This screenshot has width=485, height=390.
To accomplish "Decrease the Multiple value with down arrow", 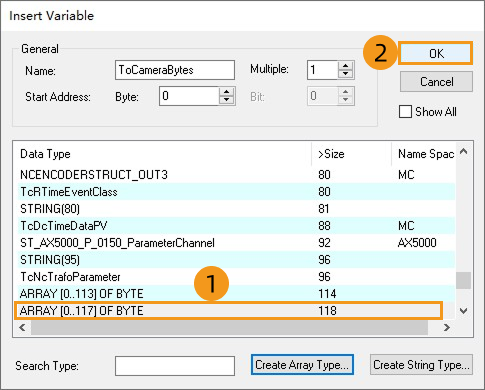I will pos(346,74).
